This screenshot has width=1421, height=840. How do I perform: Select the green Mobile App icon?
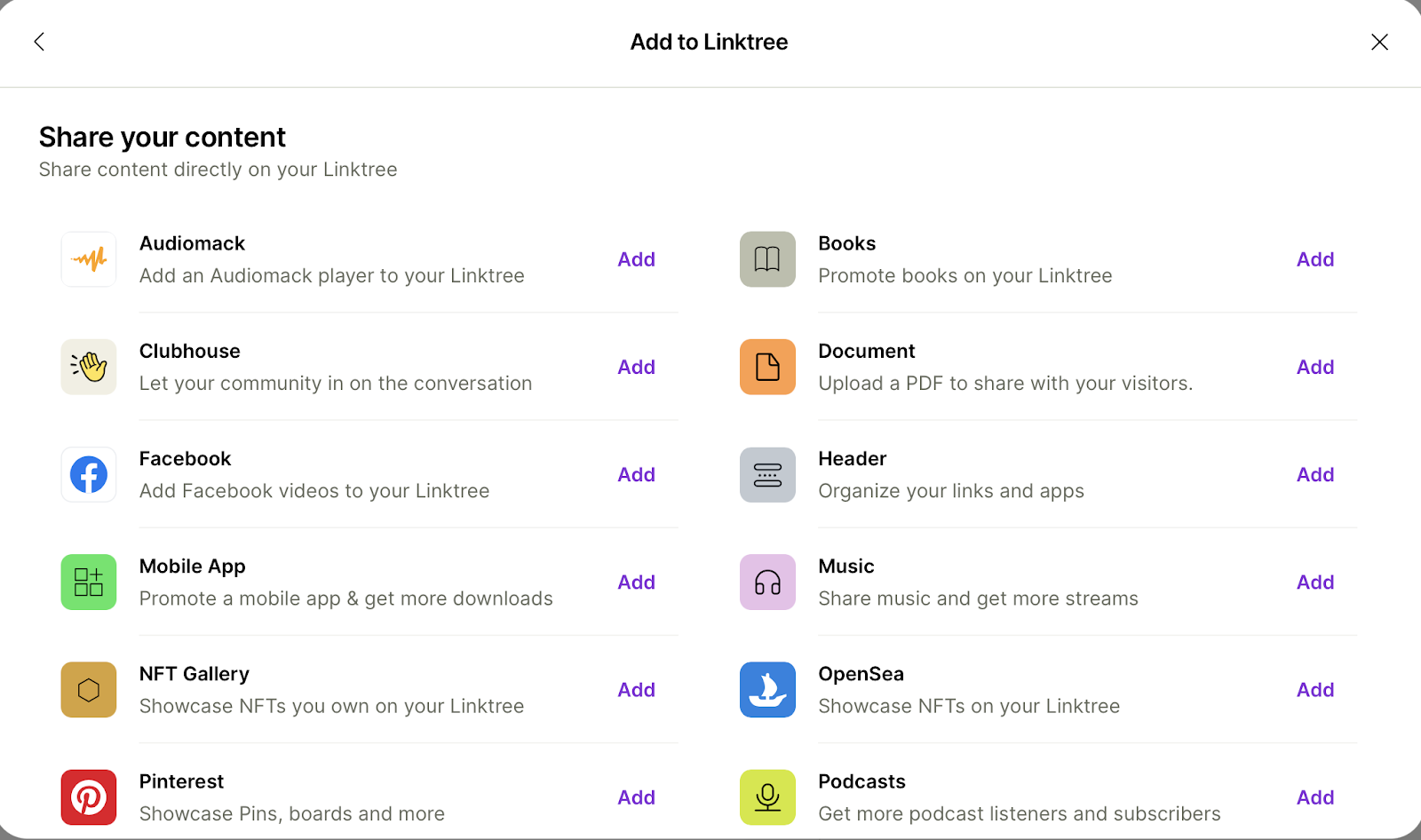89,582
